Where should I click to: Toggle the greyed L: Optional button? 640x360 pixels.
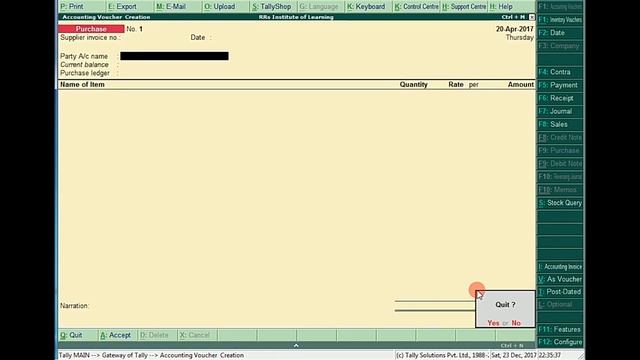point(560,304)
